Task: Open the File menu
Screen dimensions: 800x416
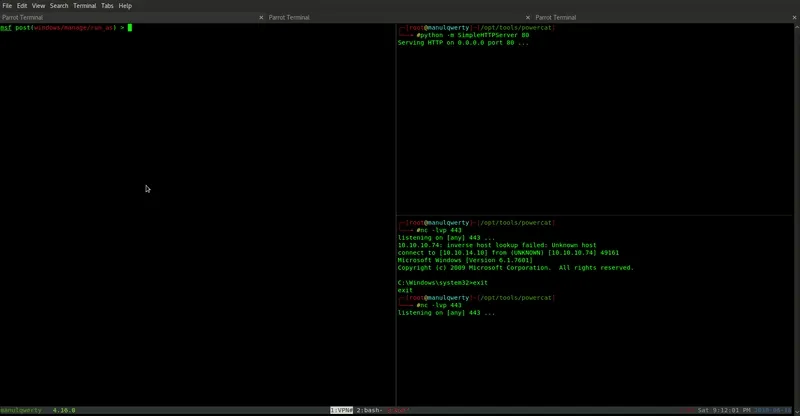Action: pos(7,6)
